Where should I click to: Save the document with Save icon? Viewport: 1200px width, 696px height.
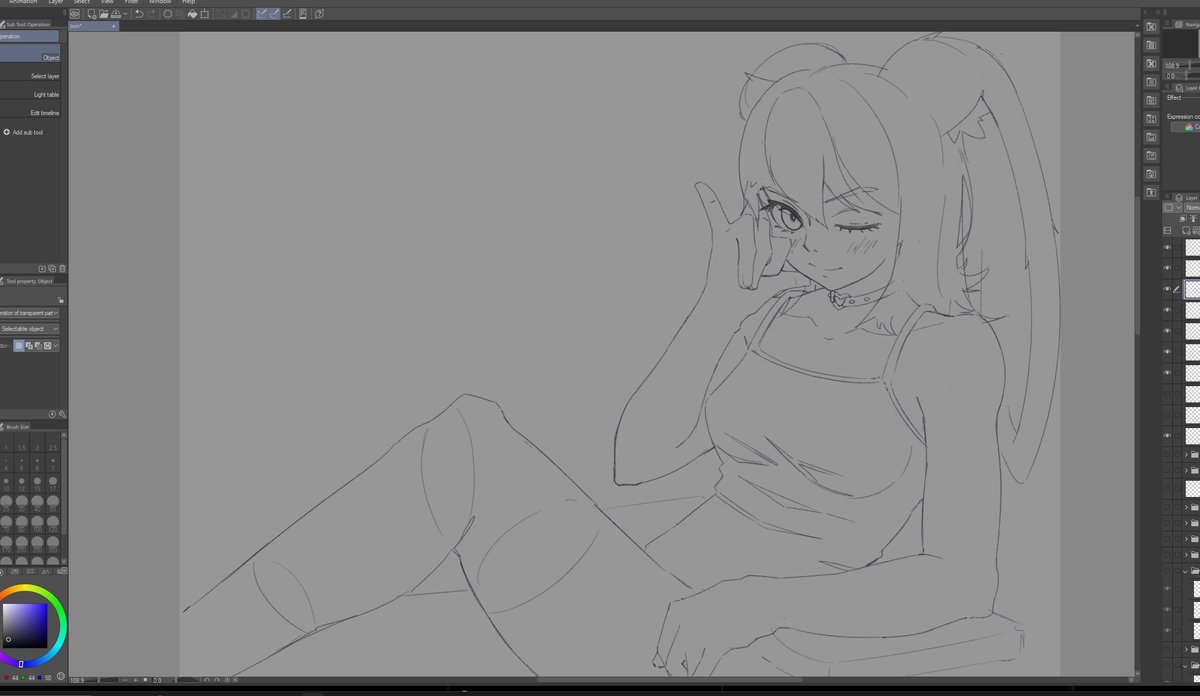coord(116,14)
